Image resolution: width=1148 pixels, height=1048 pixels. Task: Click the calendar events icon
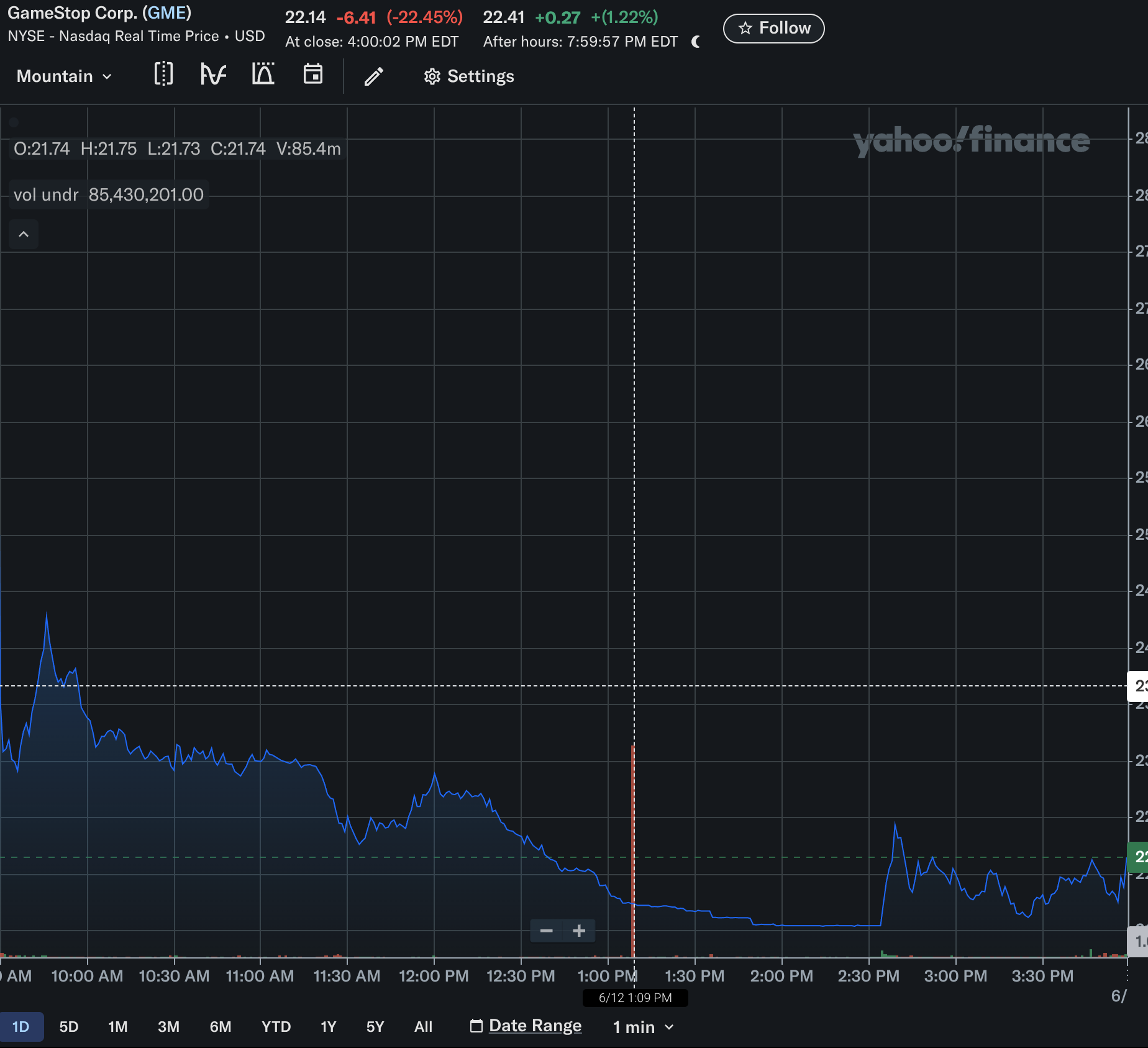click(x=312, y=75)
